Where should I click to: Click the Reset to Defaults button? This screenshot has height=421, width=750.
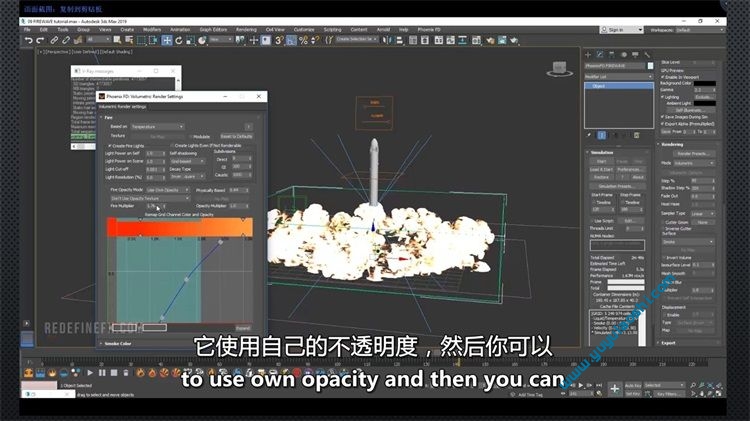click(236, 136)
